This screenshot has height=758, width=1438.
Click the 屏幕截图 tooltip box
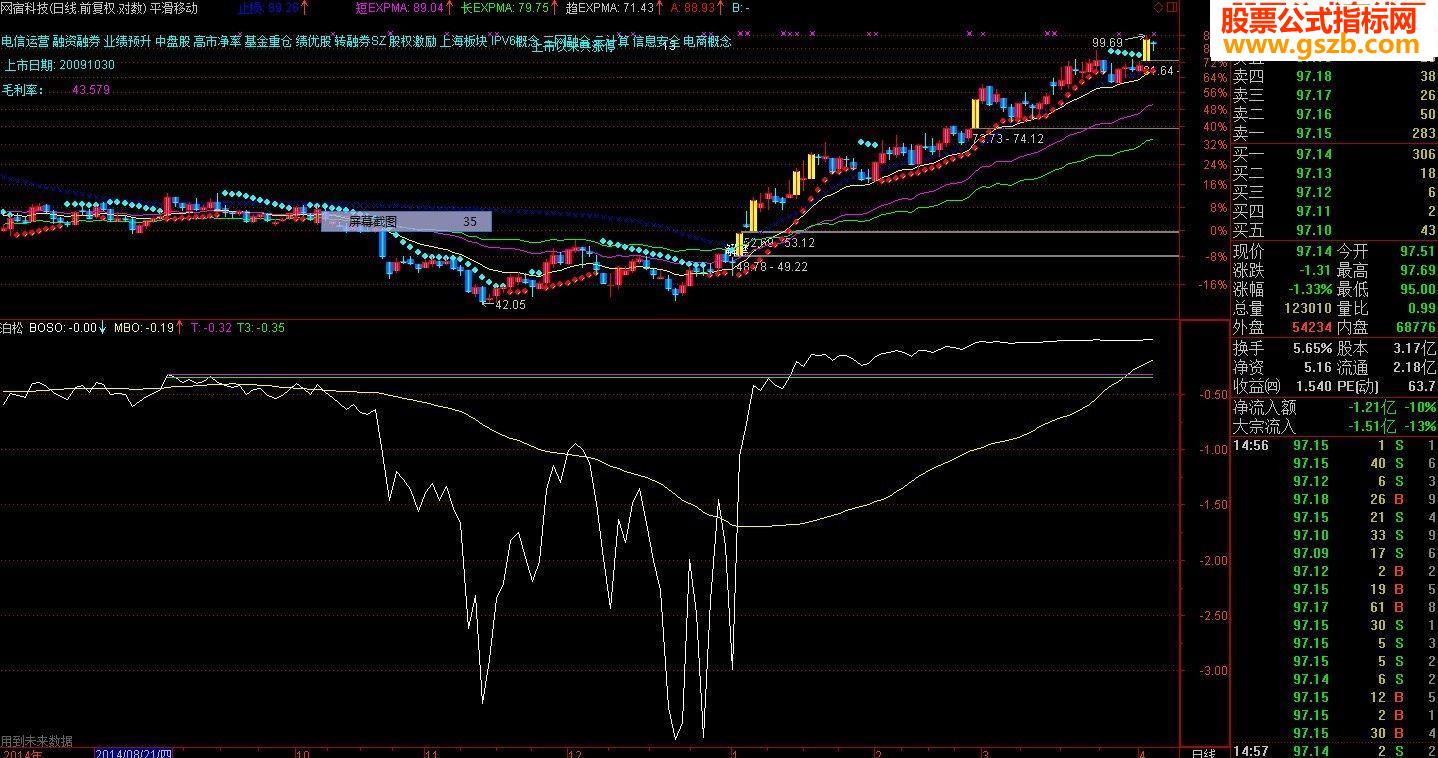[406, 222]
